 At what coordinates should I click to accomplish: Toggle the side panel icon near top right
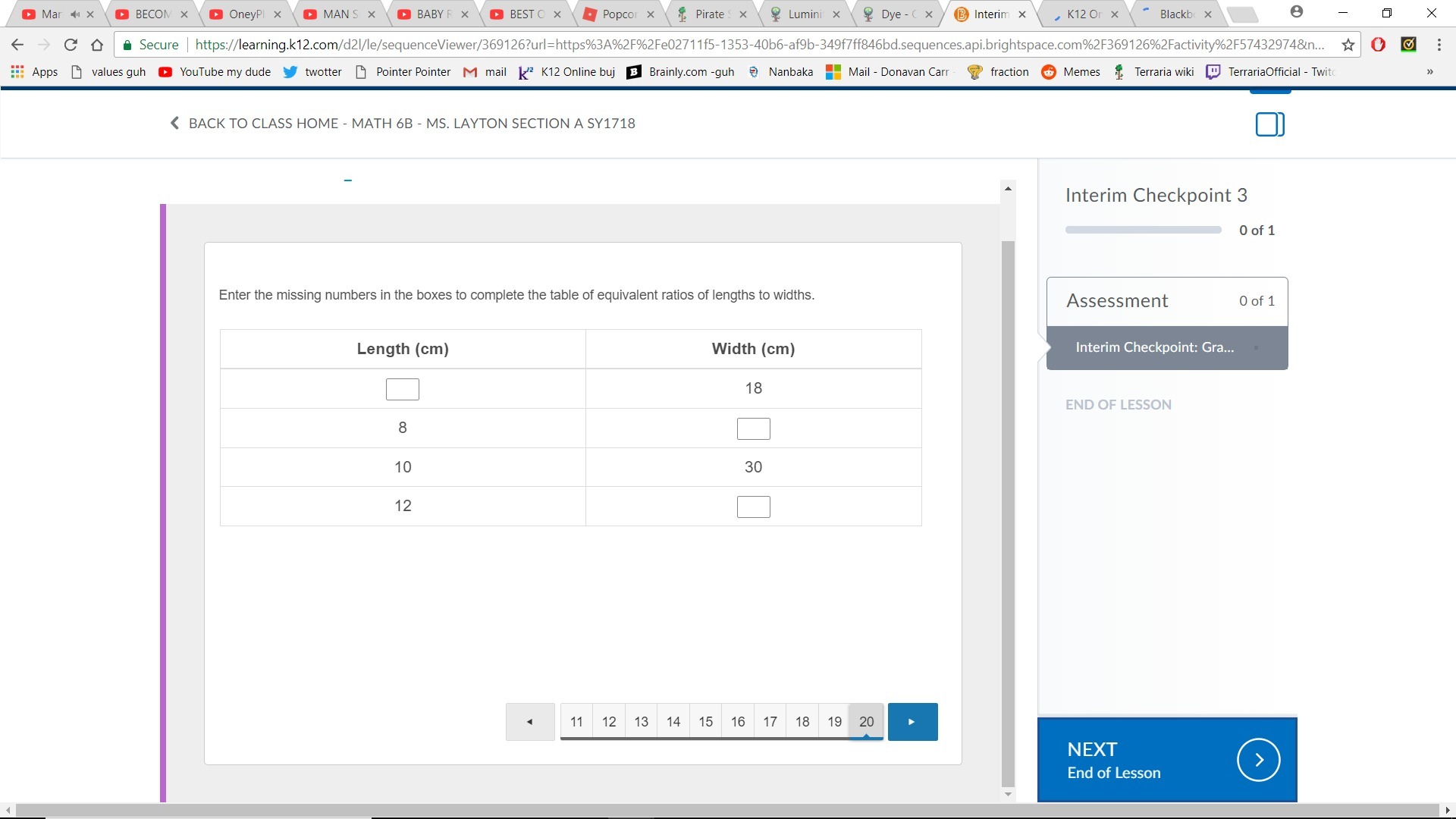tap(1269, 124)
